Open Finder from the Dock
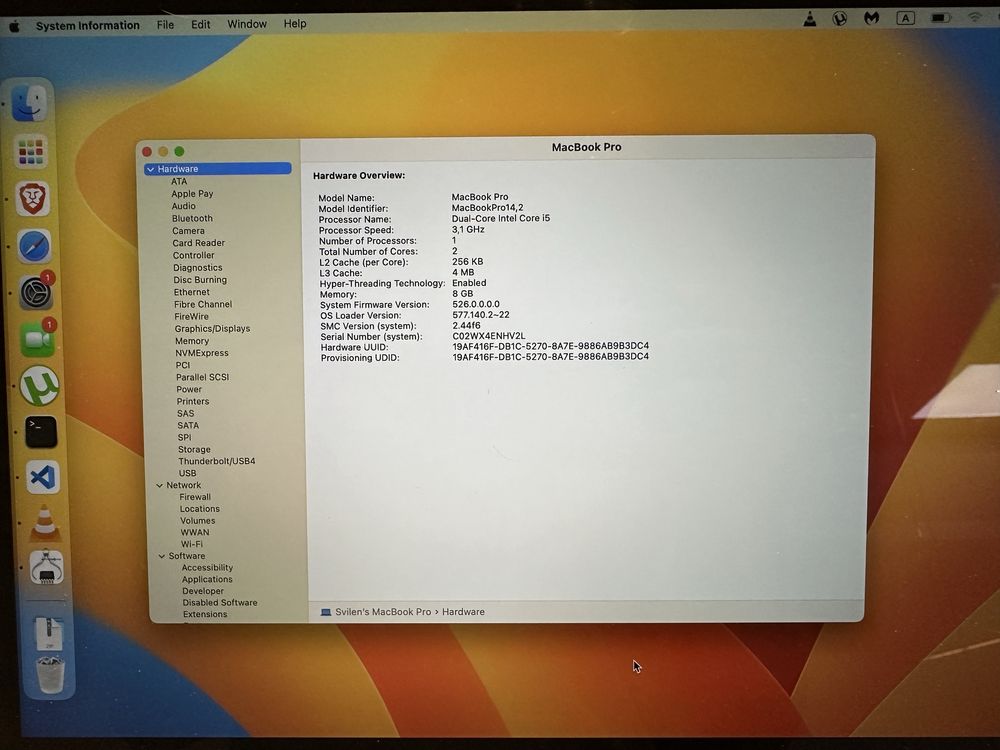 pyautogui.click(x=29, y=103)
